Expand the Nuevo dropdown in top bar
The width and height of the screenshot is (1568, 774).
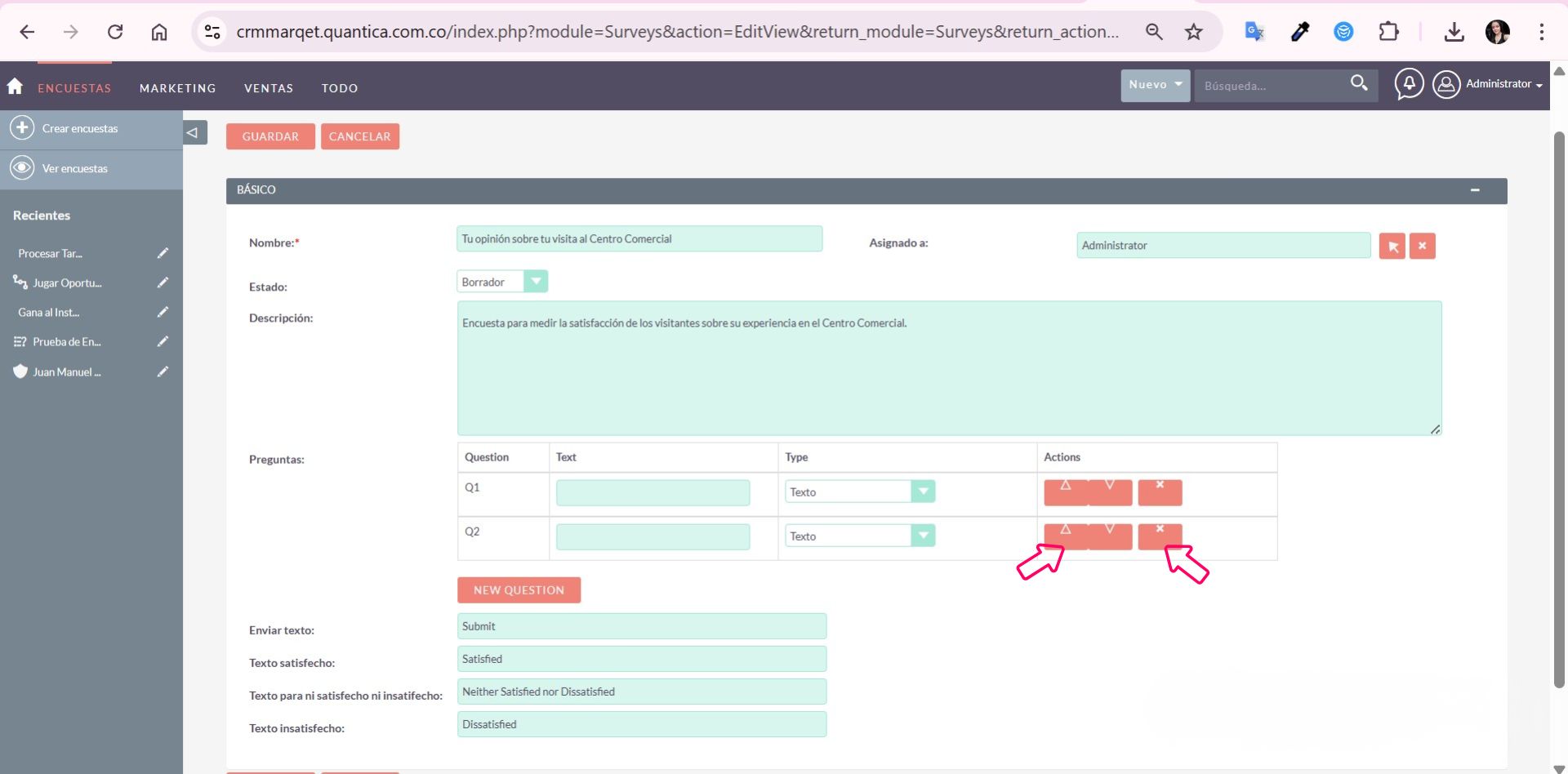point(1155,85)
